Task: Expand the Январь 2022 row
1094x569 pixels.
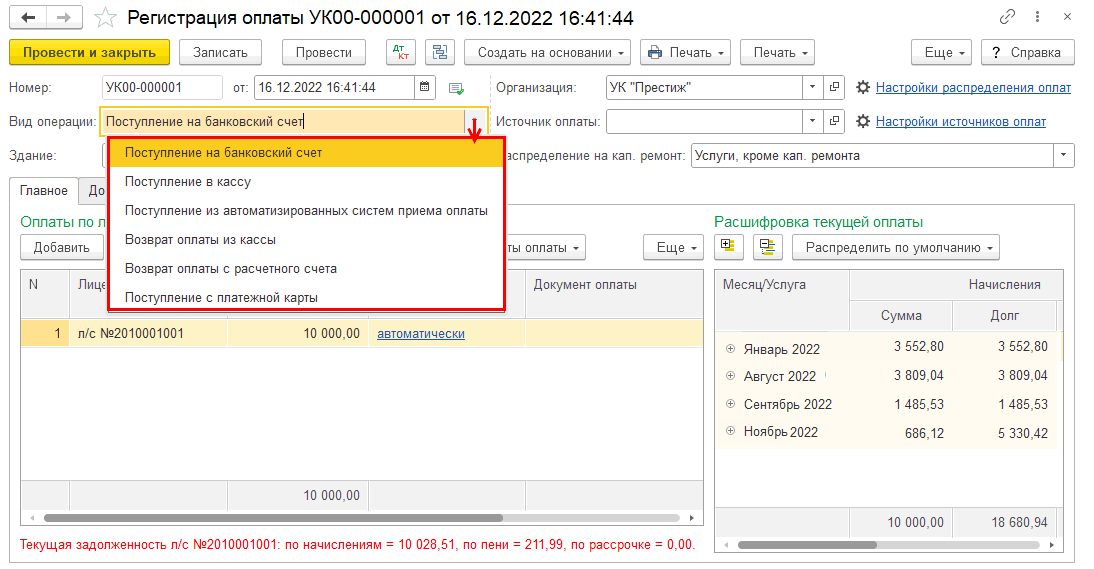Action: tap(730, 348)
